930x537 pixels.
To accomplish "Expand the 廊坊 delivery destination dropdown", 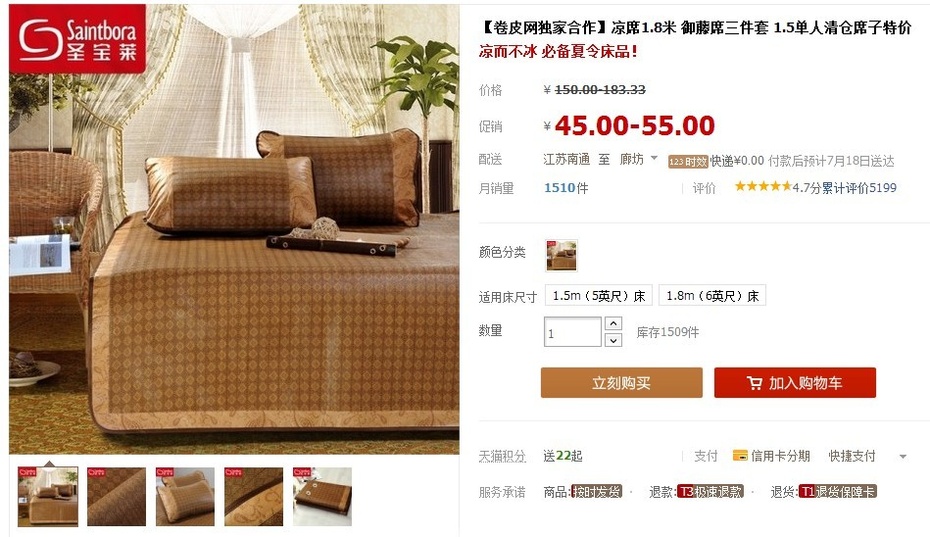I will point(654,158).
